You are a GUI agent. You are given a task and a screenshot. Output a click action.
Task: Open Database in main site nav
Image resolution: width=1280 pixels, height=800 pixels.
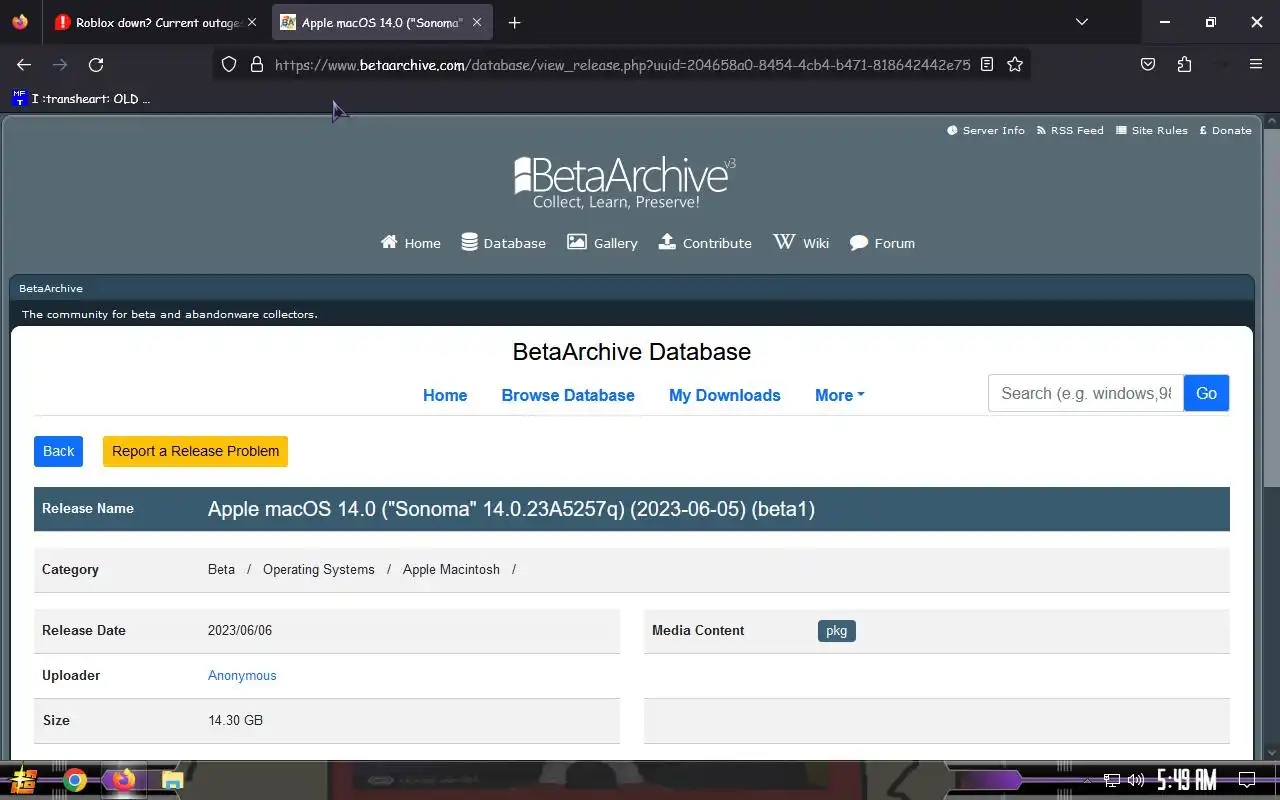coord(503,243)
